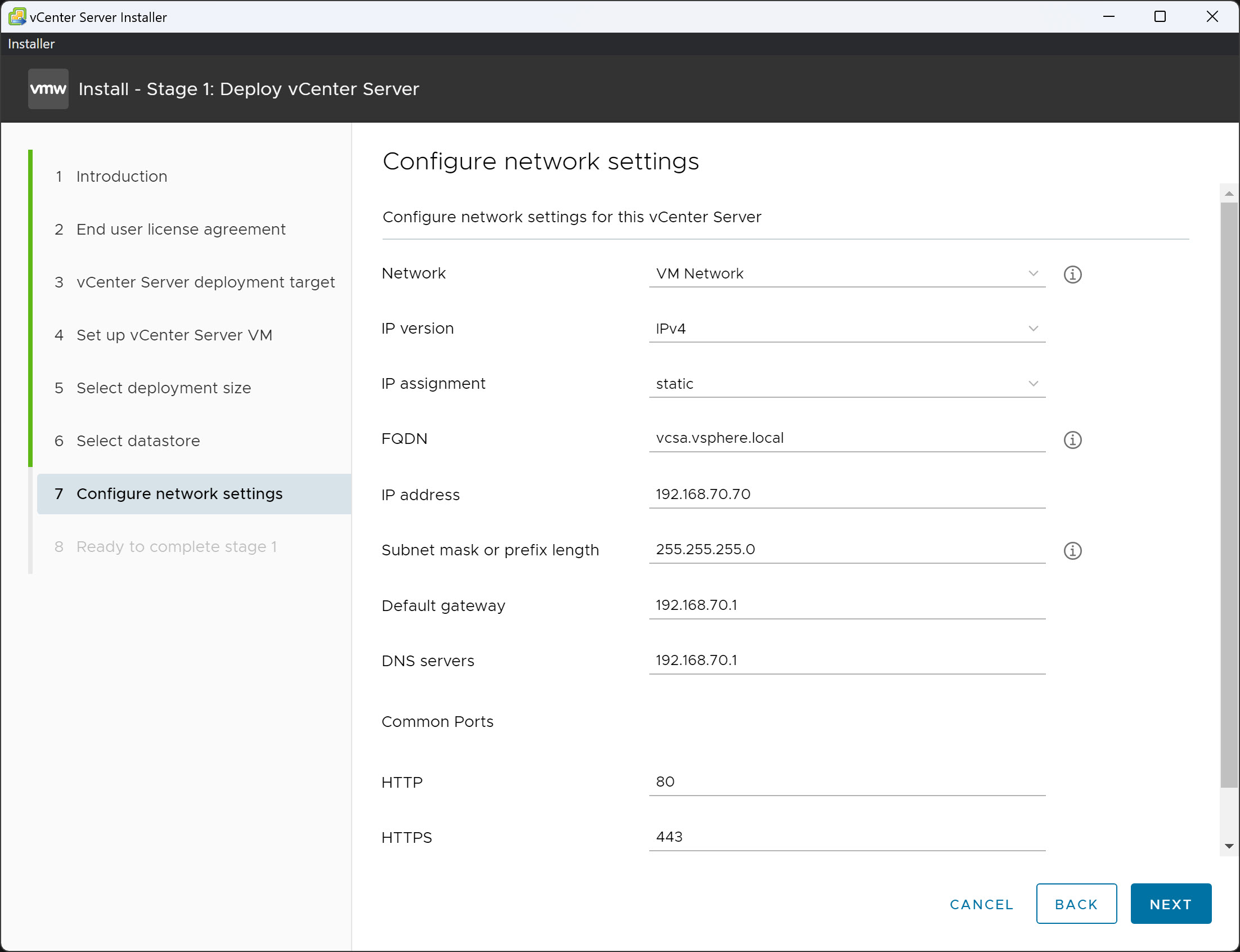Image resolution: width=1240 pixels, height=952 pixels.
Task: Click the NEXT button
Action: coord(1170,903)
